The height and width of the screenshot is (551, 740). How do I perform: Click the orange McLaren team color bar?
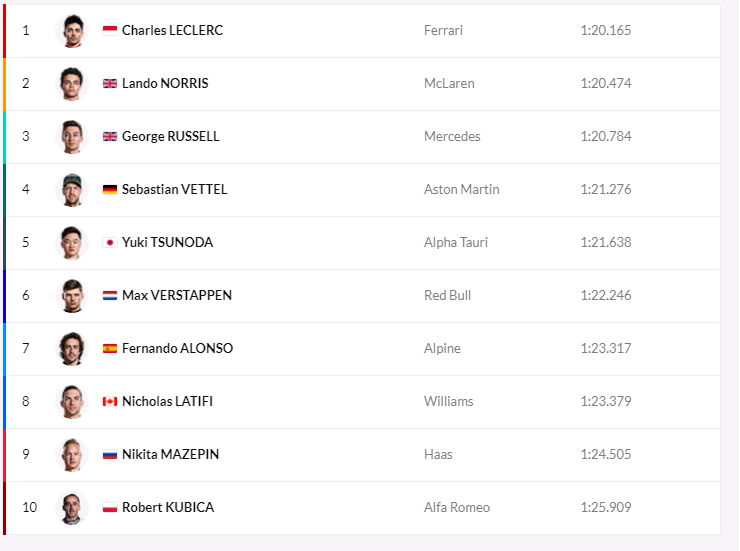(x=4, y=84)
